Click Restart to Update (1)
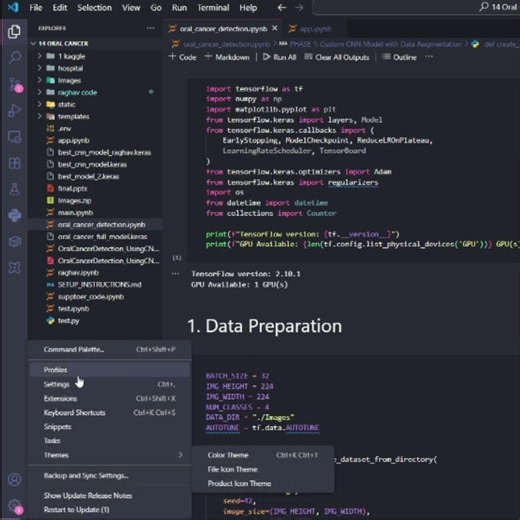The width and height of the screenshot is (520, 520). 110,510
